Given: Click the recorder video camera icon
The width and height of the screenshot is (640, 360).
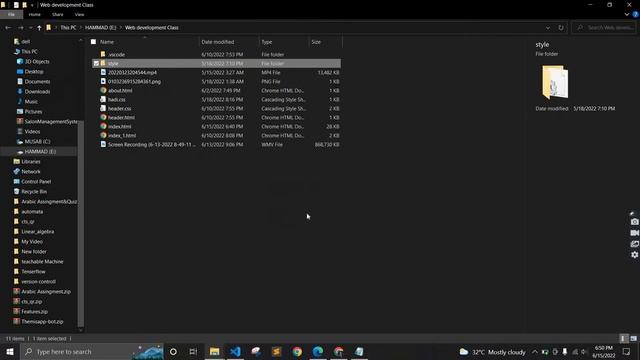Looking at the screenshot, I should click(634, 233).
